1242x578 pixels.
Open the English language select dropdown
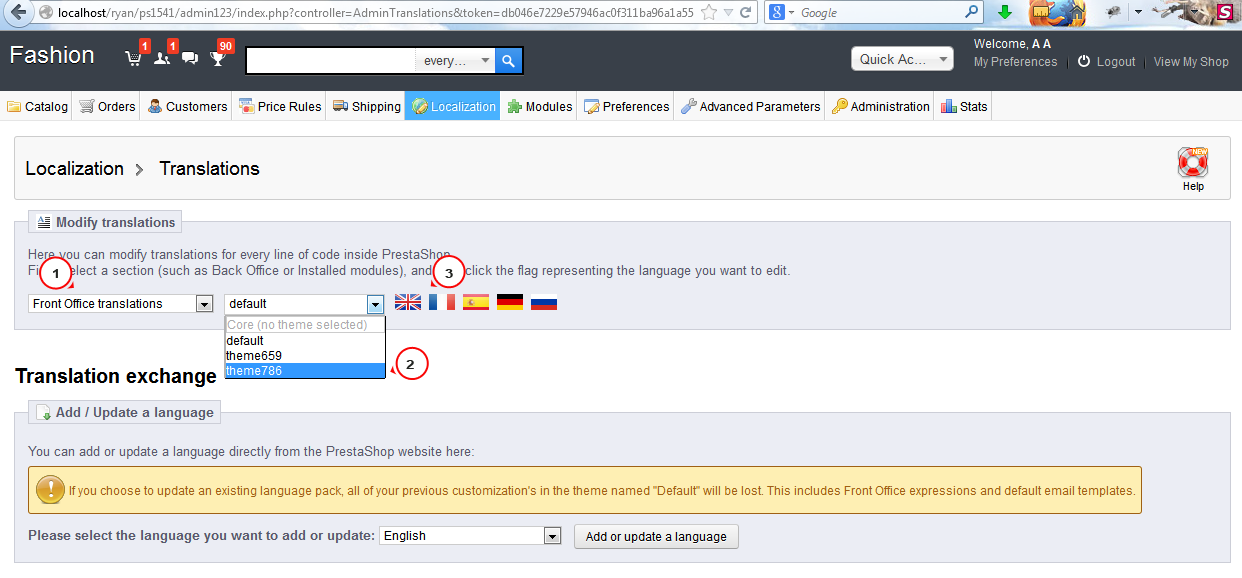[470, 536]
